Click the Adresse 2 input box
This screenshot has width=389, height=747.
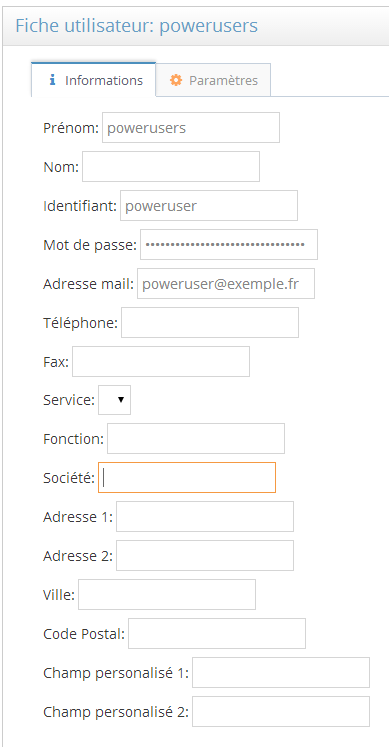click(x=205, y=555)
